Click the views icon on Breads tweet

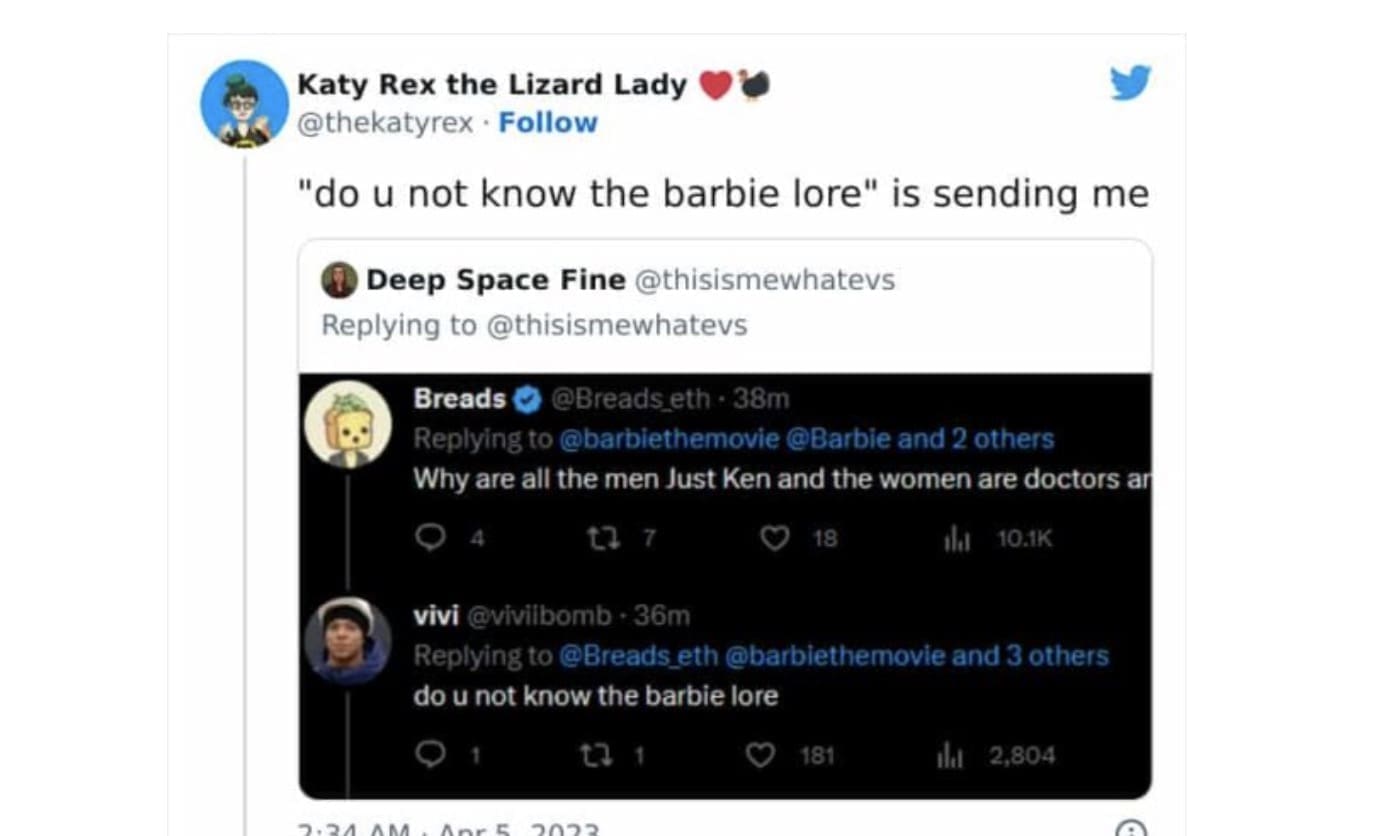(x=954, y=540)
